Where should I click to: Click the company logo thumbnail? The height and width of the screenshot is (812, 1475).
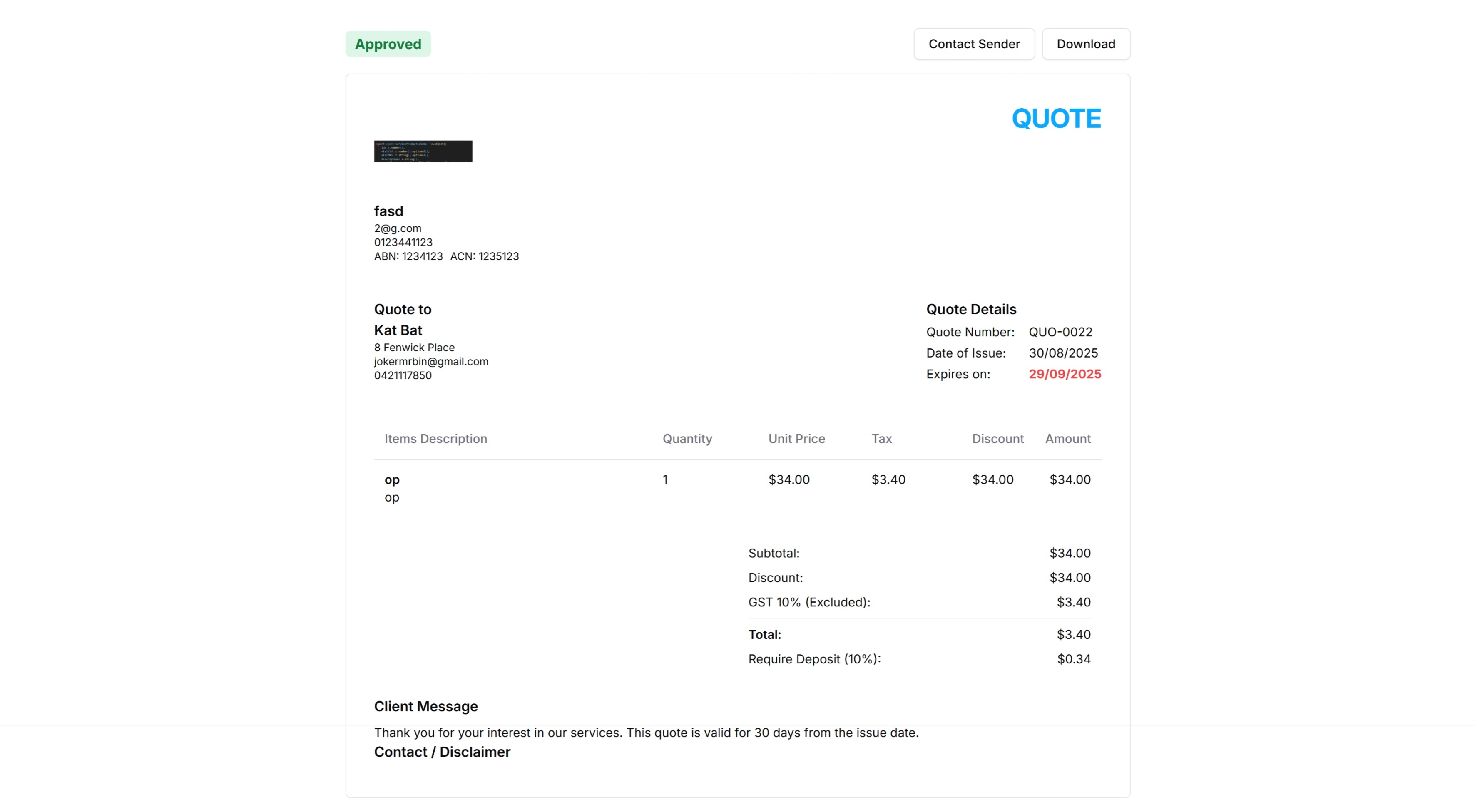coord(423,151)
